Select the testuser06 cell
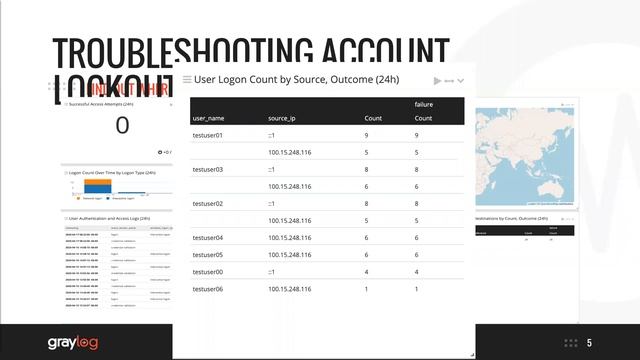640x360 pixels. (208, 289)
